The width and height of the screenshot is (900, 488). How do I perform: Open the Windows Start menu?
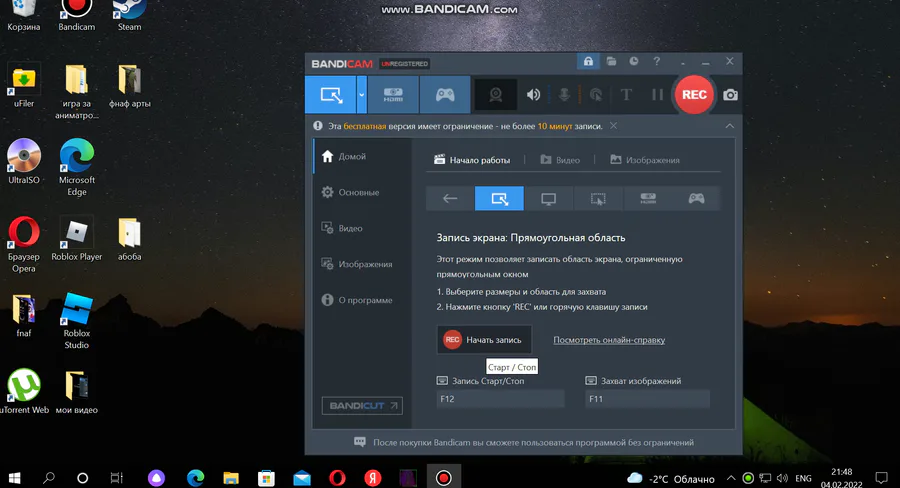click(15, 478)
